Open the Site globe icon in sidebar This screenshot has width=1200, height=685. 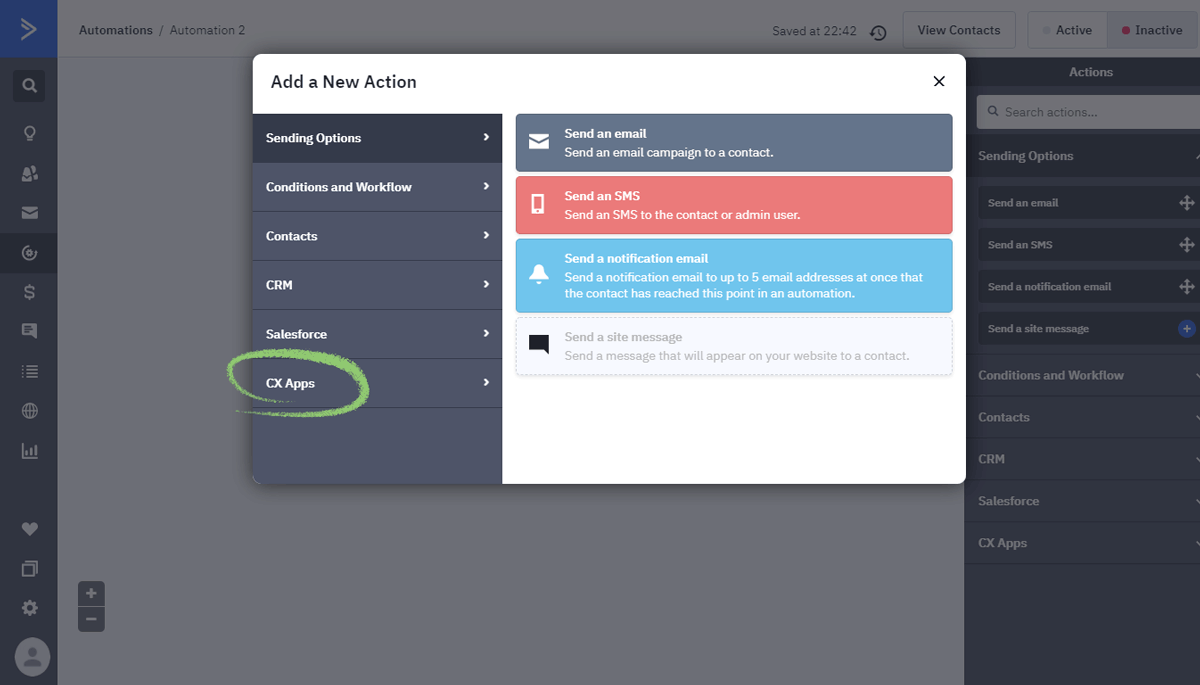pos(30,411)
